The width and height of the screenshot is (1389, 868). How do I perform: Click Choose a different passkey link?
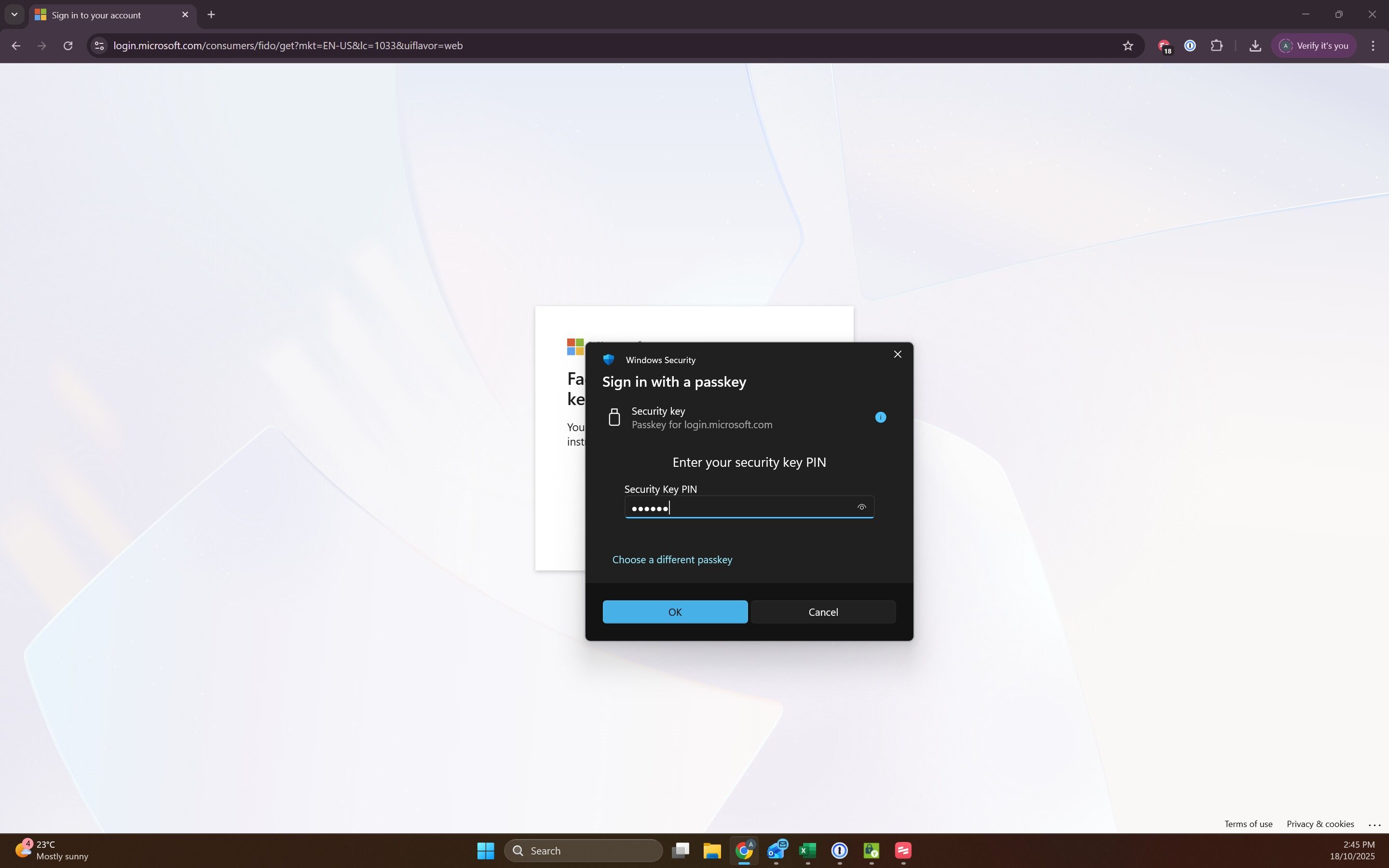pos(671,559)
